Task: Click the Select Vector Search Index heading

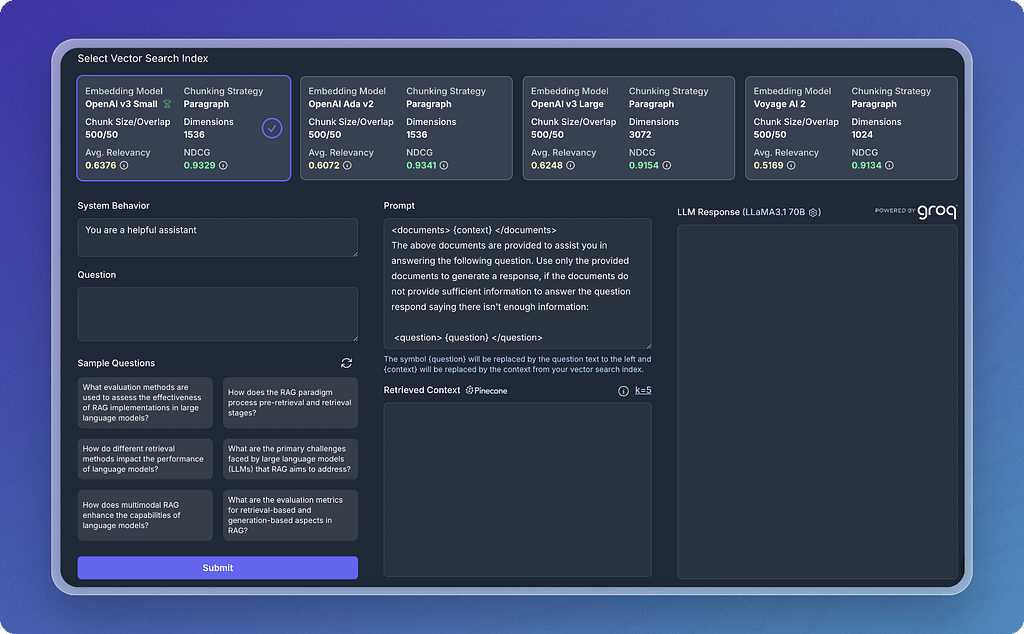Action: click(143, 58)
